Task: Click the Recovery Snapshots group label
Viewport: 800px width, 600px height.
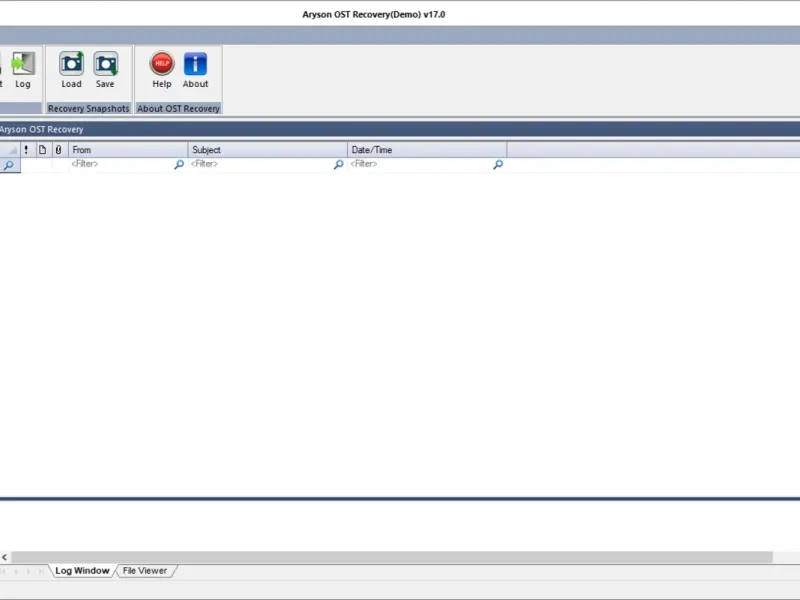Action: point(89,109)
